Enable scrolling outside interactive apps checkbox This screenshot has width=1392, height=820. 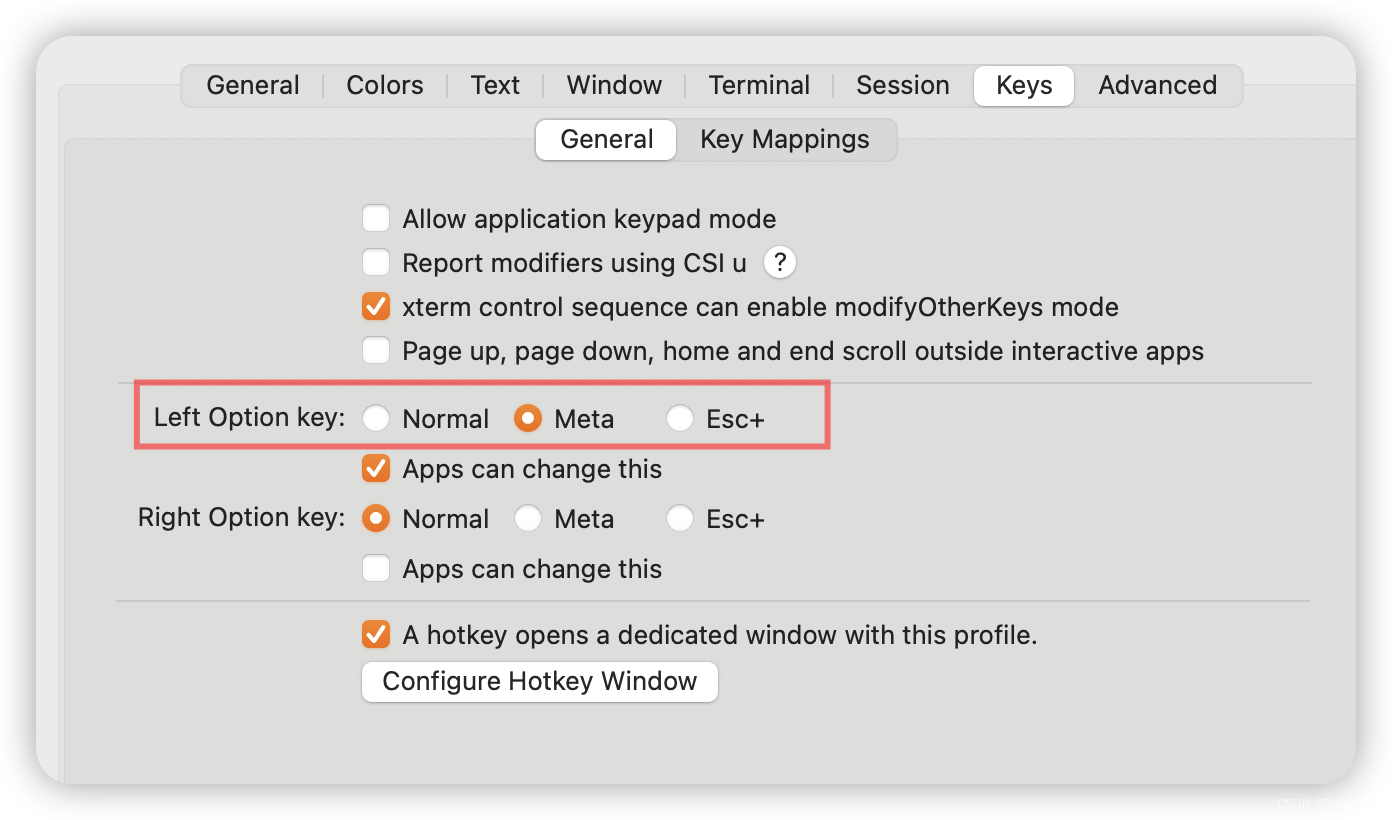375,350
